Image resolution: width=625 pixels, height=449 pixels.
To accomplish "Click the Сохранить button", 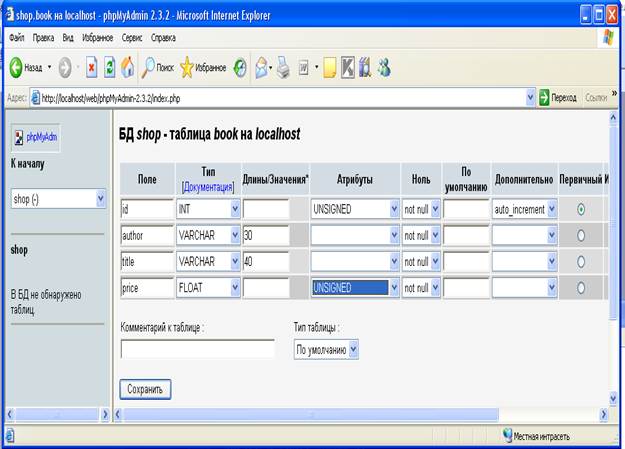I will (x=145, y=389).
